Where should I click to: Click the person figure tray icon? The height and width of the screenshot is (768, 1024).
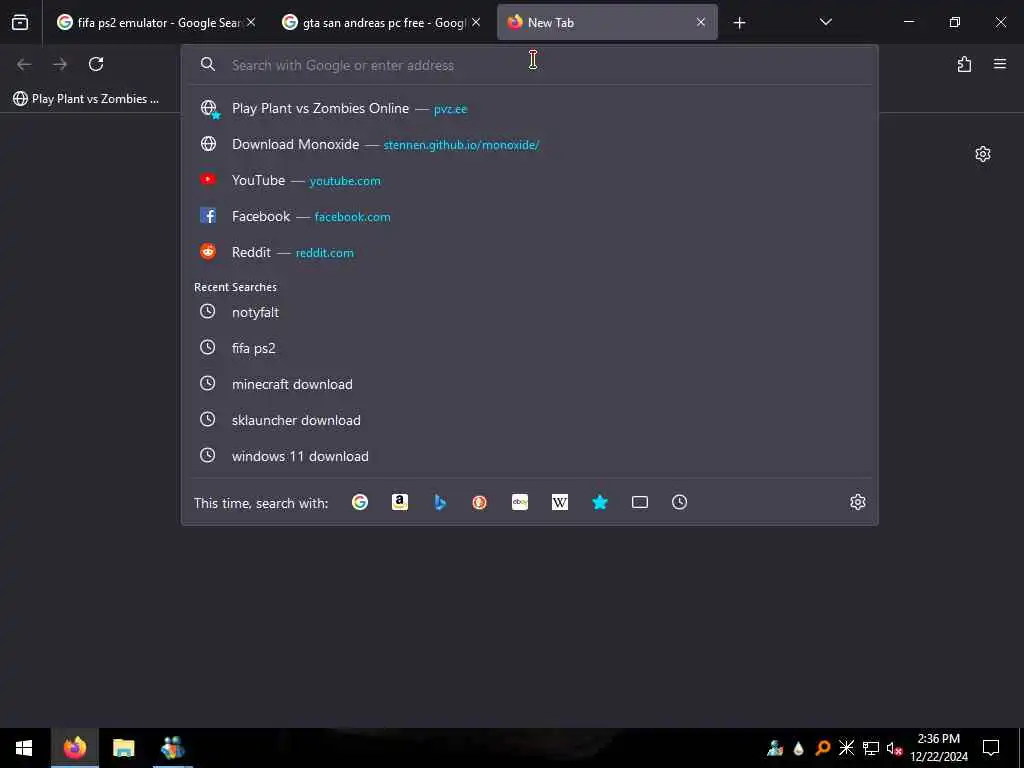click(x=775, y=748)
